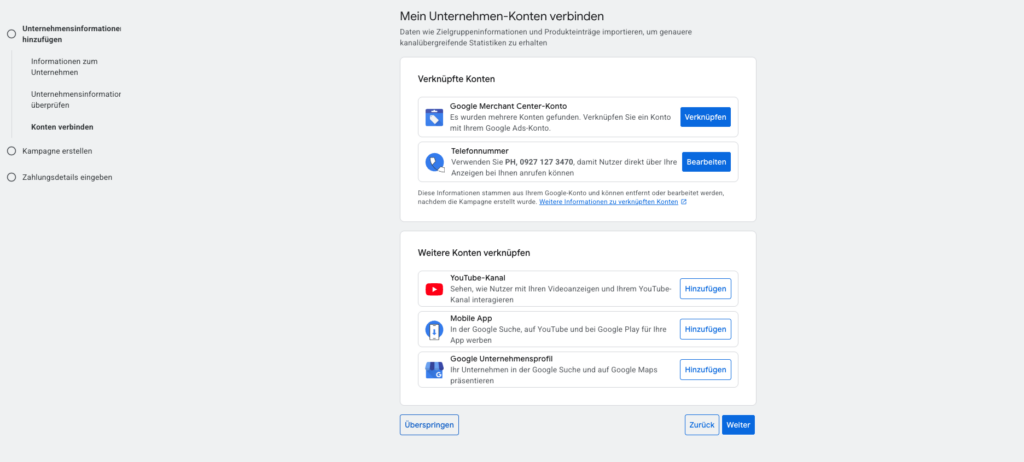Select the Zahlungsdetails eingeben step circle

pyautogui.click(x=11, y=177)
